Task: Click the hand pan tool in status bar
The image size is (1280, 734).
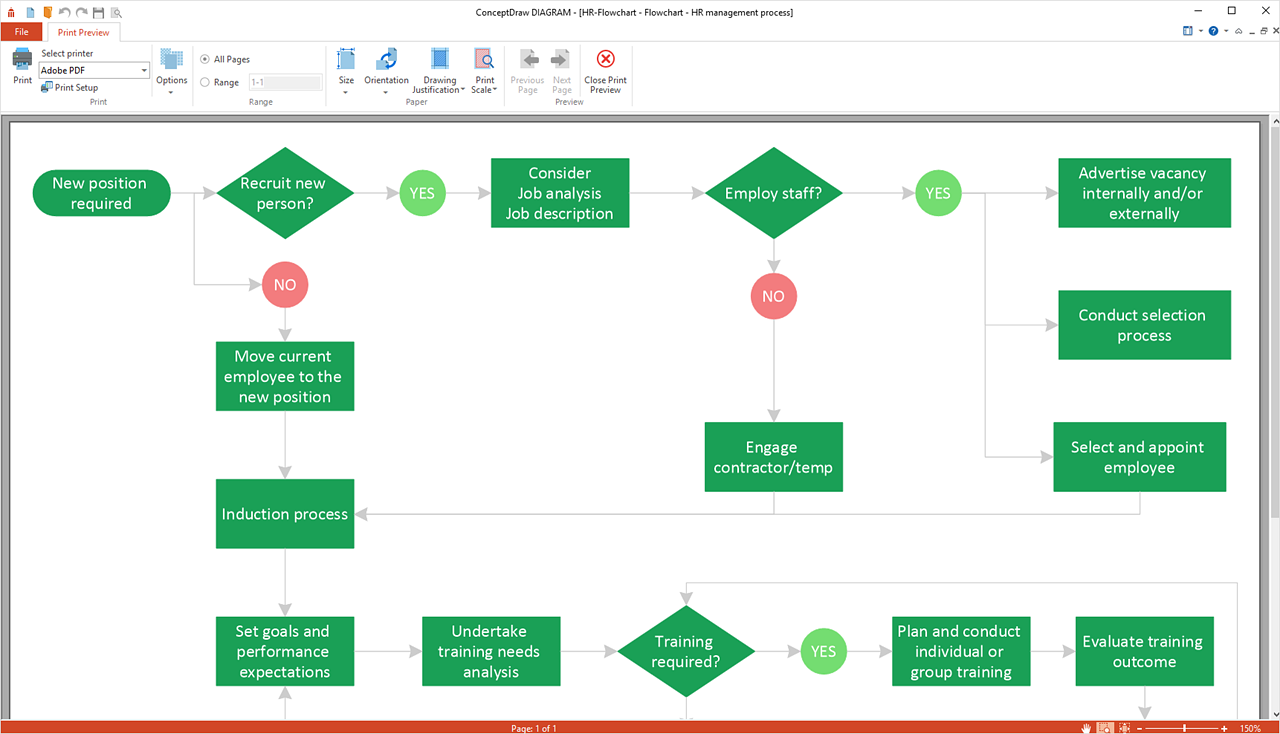Action: click(x=1086, y=728)
